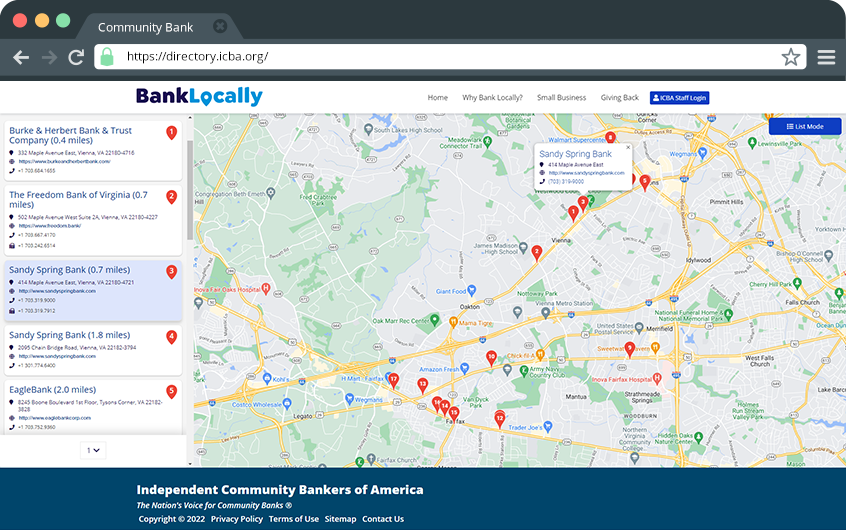Click red marker 1 beside Burke & Herbert listing
846x530 pixels.
[172, 133]
